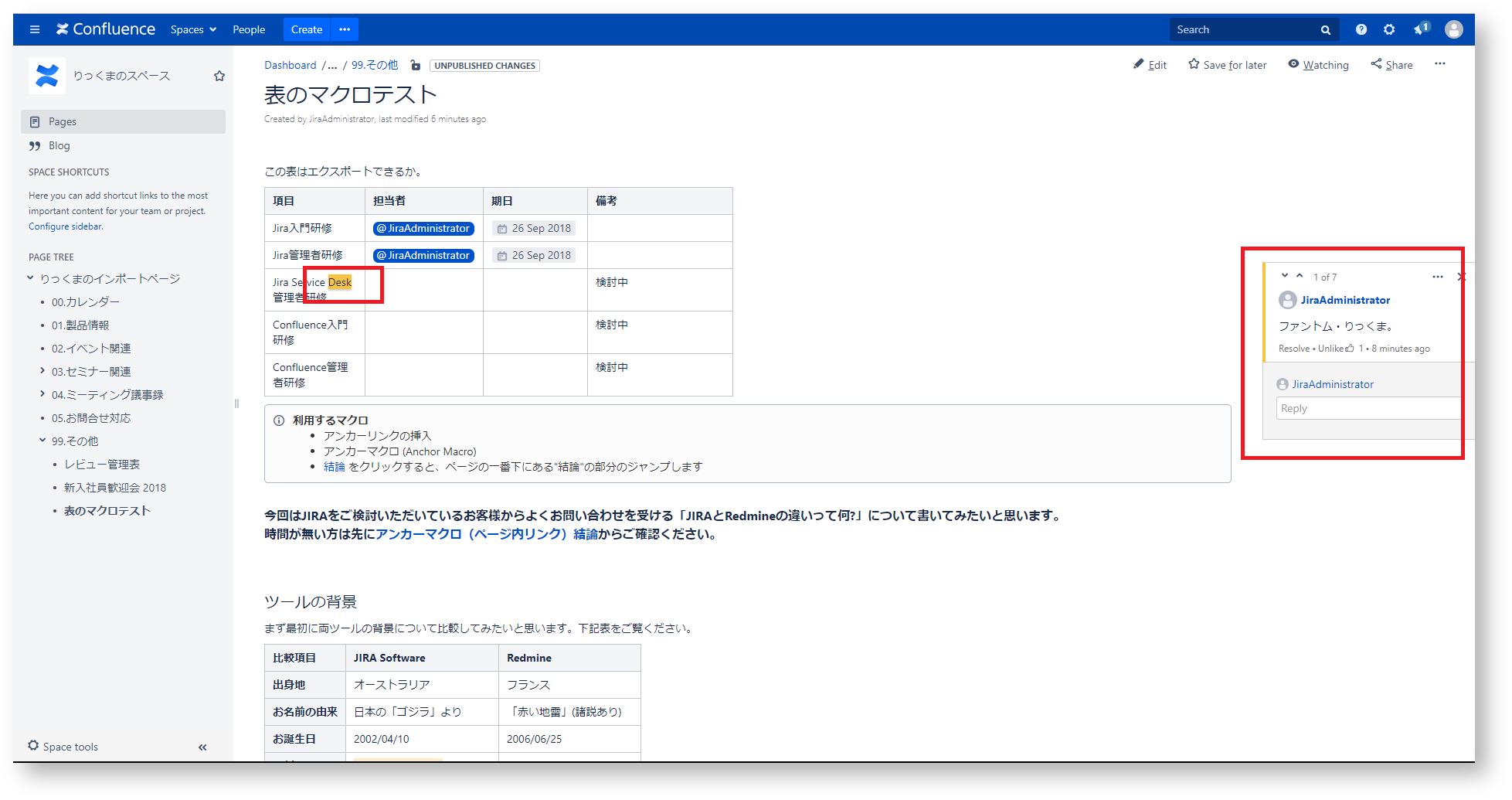The image size is (1512, 800).
Task: Open inline comment ellipsis menu
Action: pyautogui.click(x=1438, y=277)
